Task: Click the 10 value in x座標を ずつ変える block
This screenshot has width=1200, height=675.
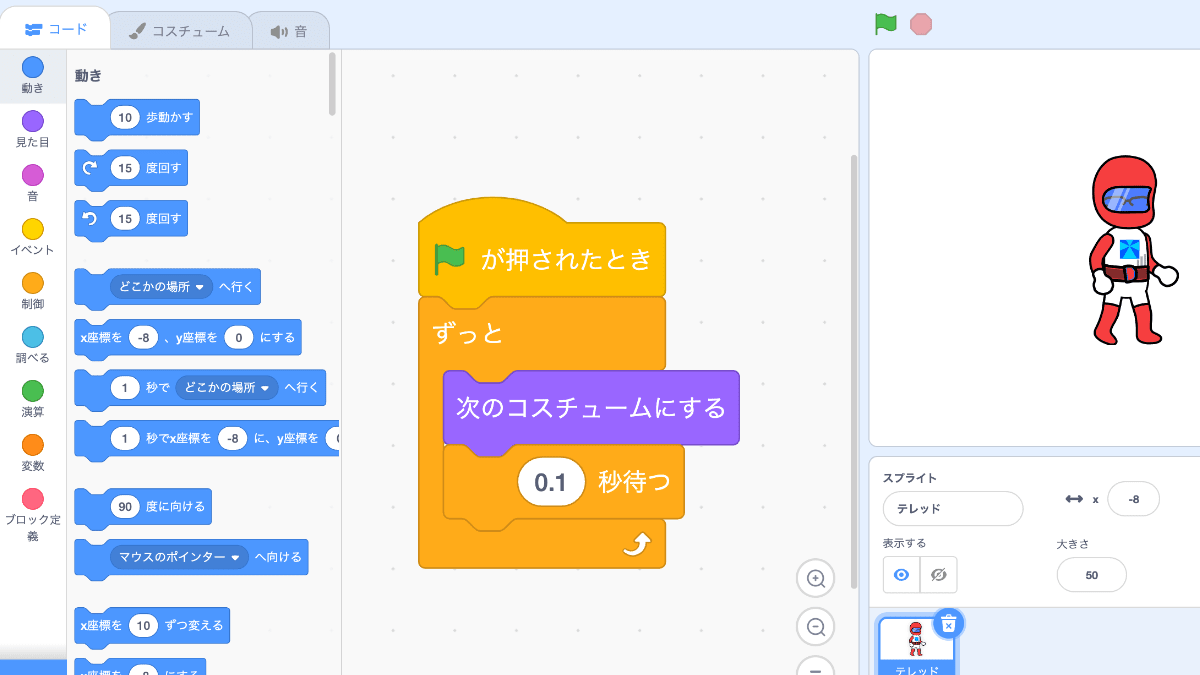Action: tap(144, 626)
